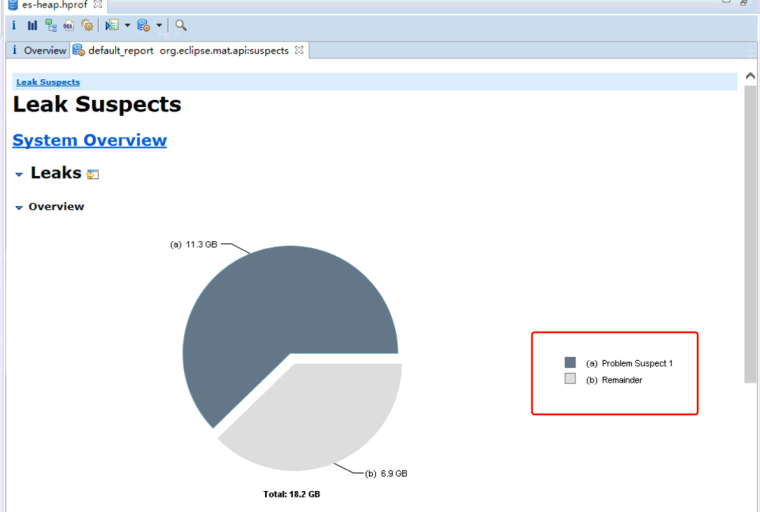Image resolution: width=760 pixels, height=512 pixels.
Task: Expand the reports dropdown arrow
Action: 127,25
